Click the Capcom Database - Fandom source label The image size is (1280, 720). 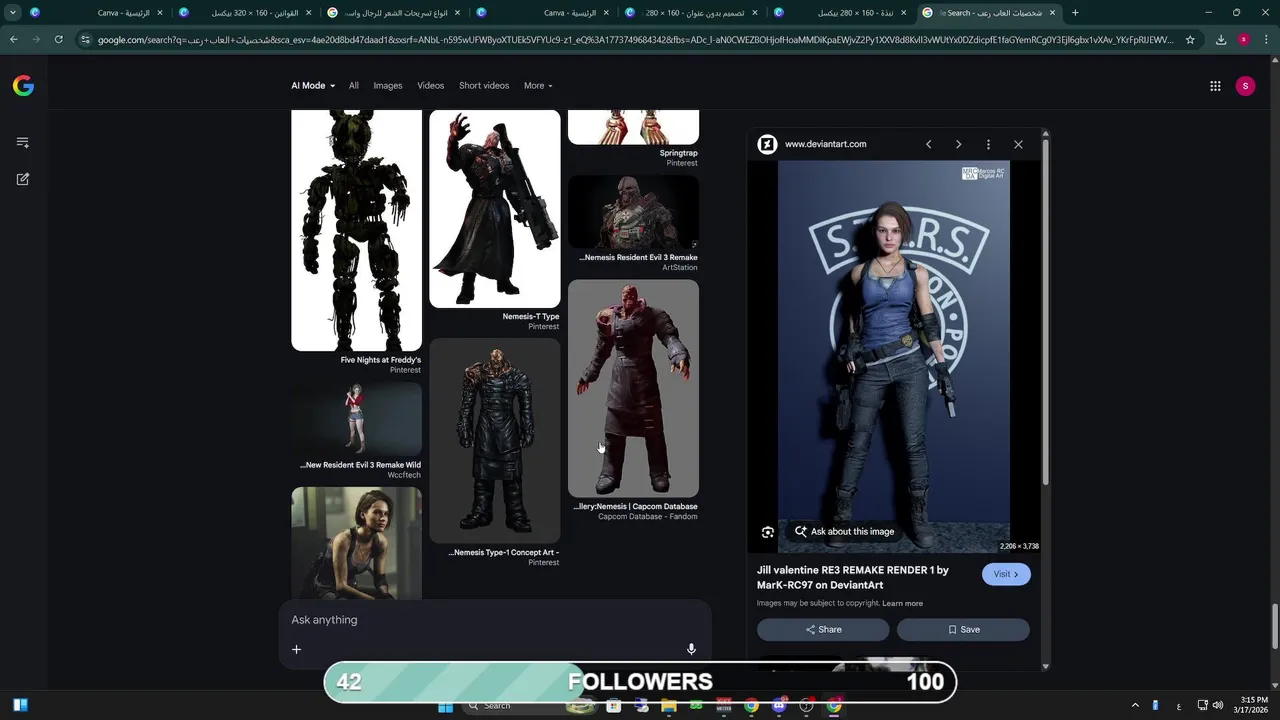click(648, 517)
